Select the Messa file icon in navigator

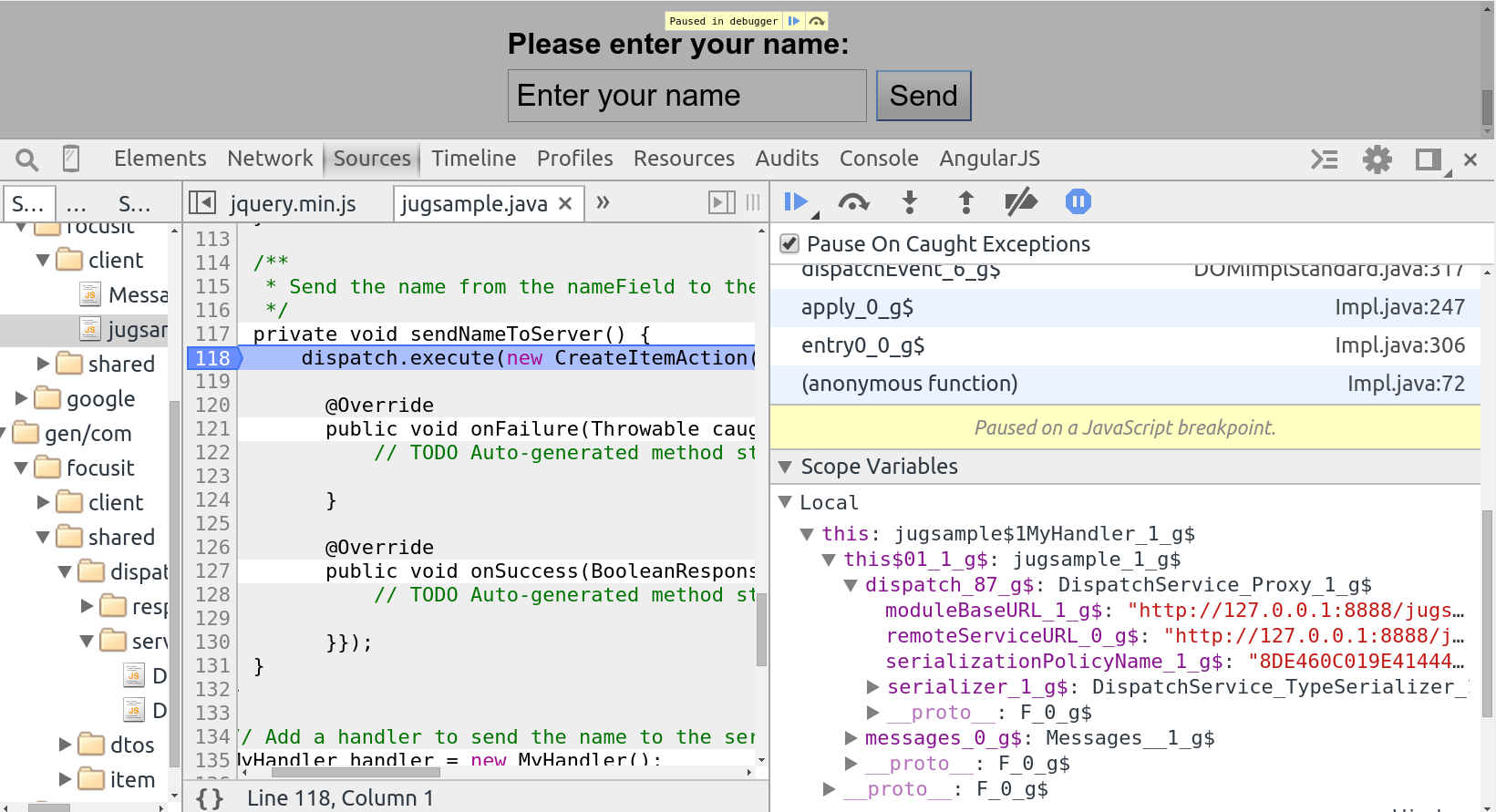coord(89,294)
